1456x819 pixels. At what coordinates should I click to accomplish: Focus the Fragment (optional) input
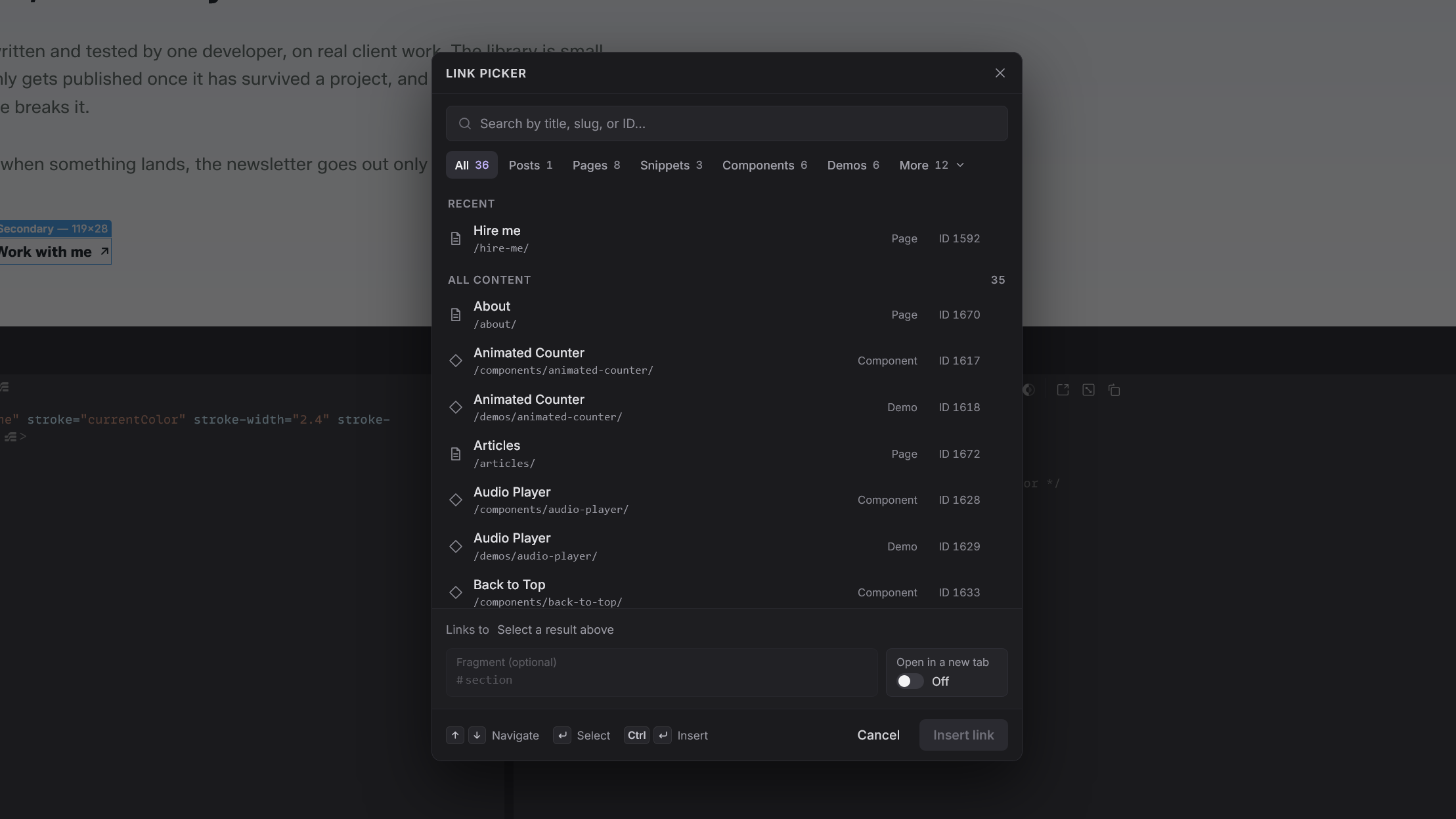point(661,673)
